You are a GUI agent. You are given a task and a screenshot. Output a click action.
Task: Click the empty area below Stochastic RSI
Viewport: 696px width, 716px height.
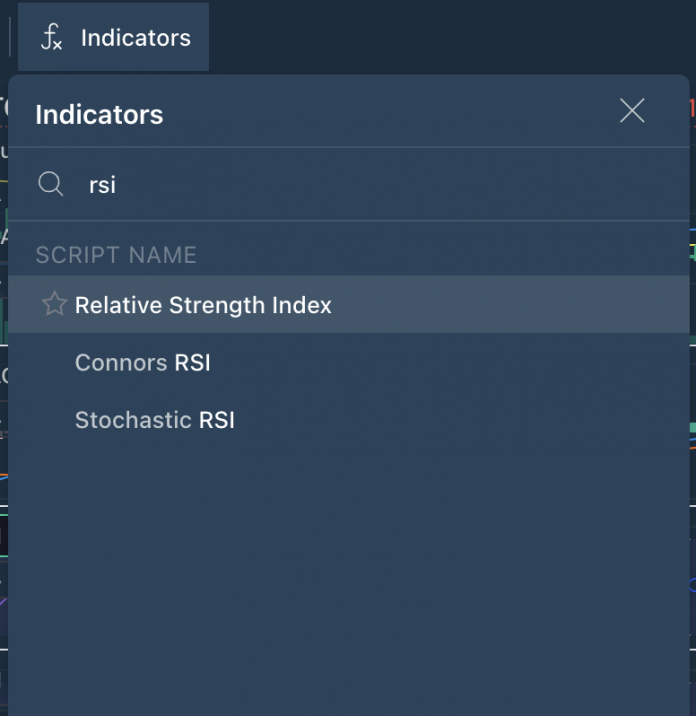tap(348, 560)
